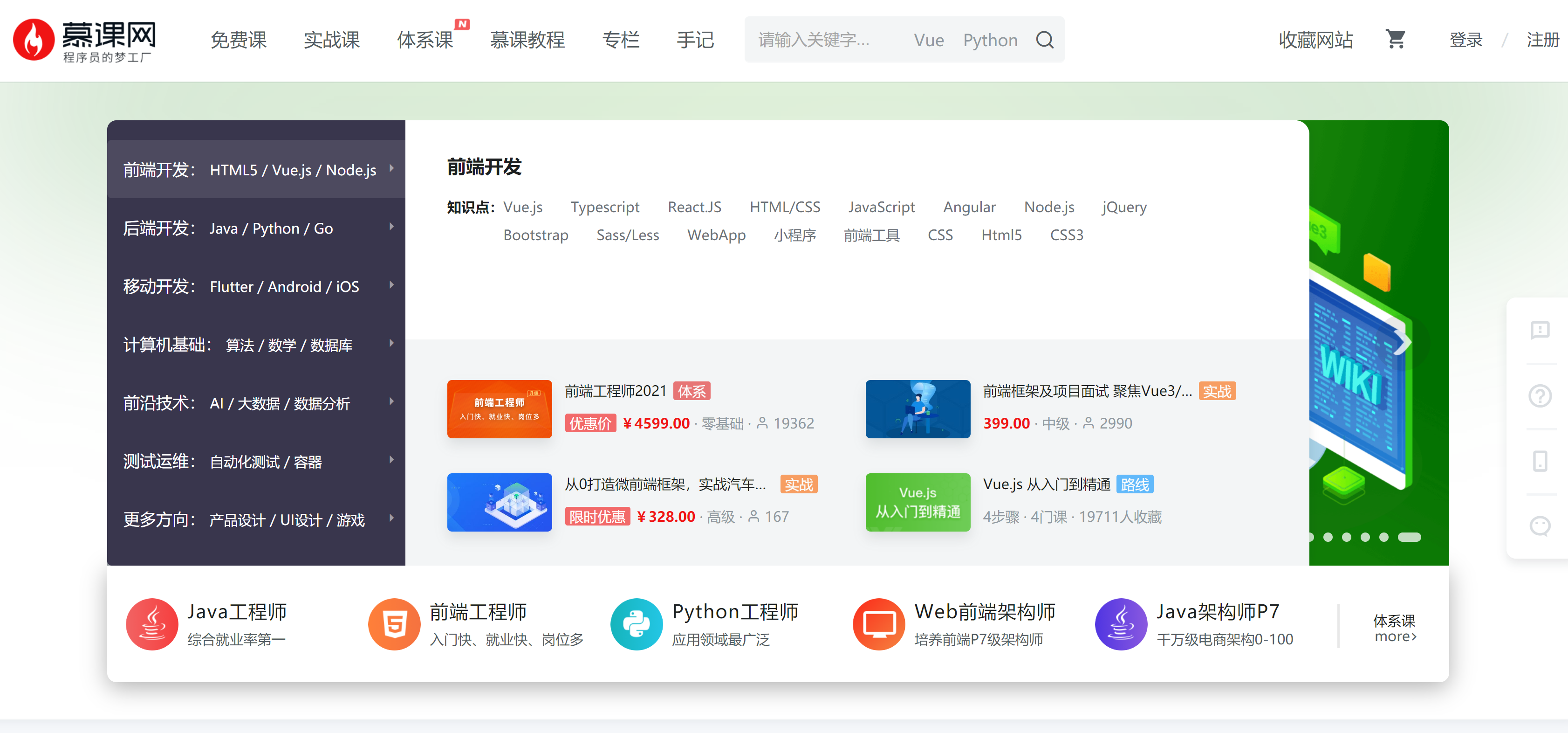This screenshot has width=1568, height=733.
Task: Click the Vue.js knowledge tag
Action: 523,207
